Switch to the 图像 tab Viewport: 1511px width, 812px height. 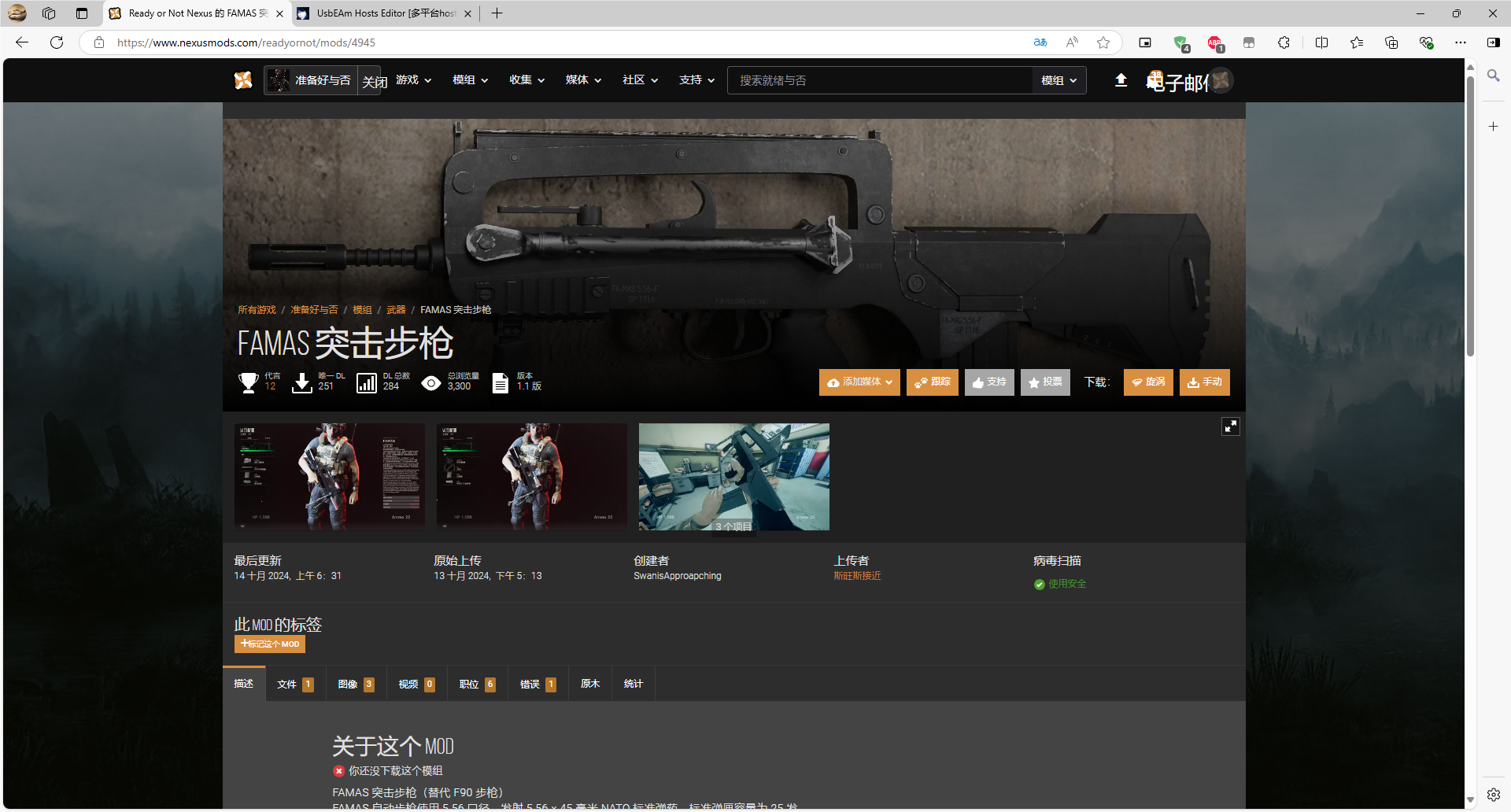[x=356, y=685]
